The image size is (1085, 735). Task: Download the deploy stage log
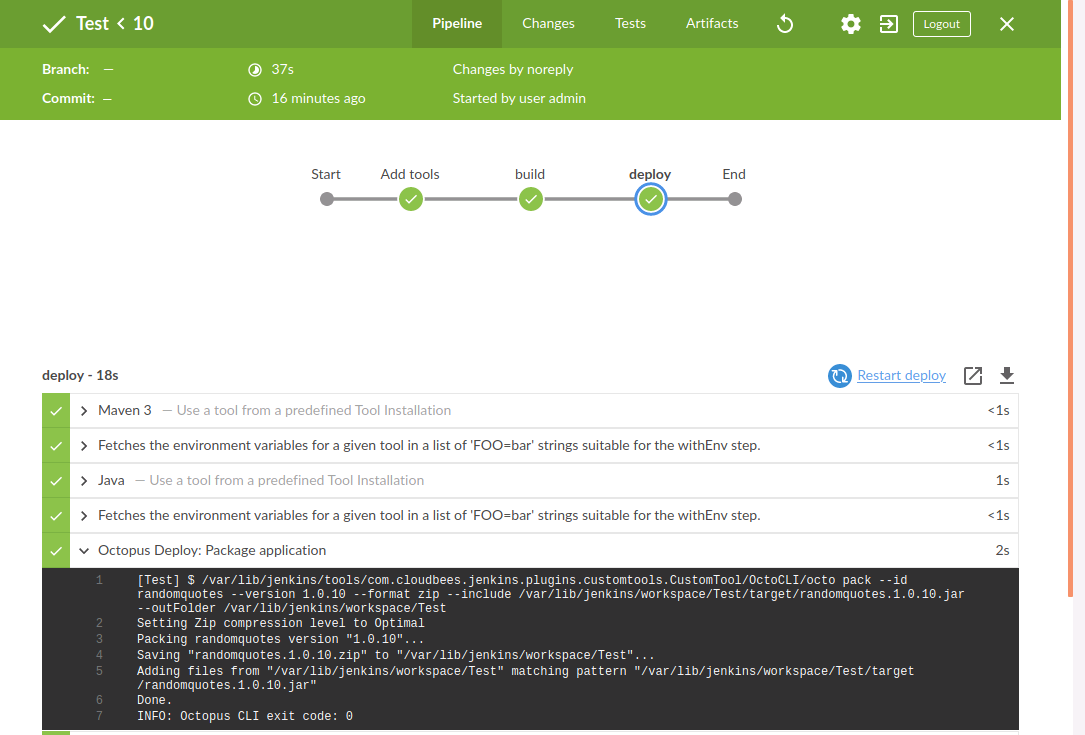tap(1007, 375)
